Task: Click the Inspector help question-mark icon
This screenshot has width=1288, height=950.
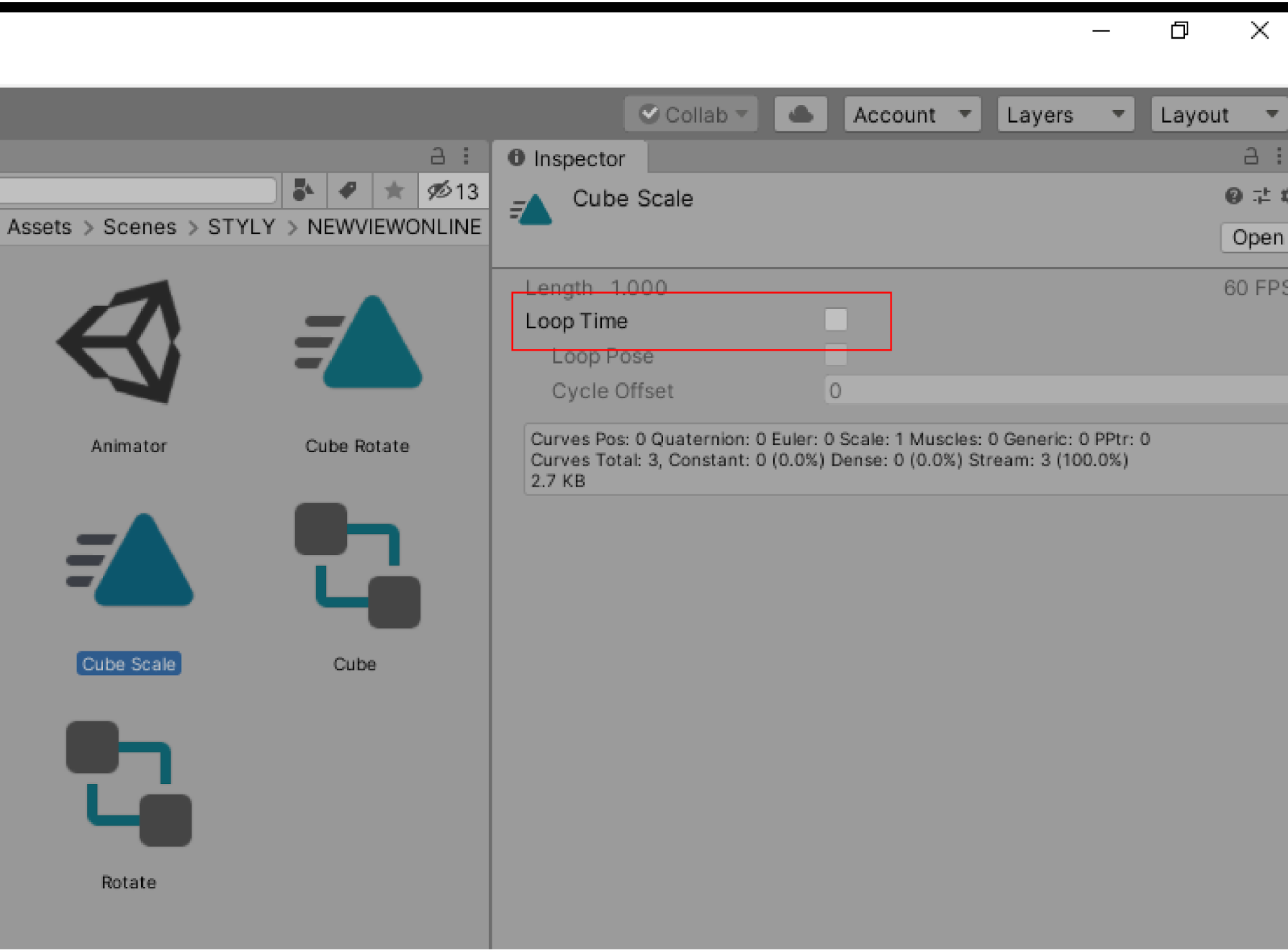Action: [1233, 196]
